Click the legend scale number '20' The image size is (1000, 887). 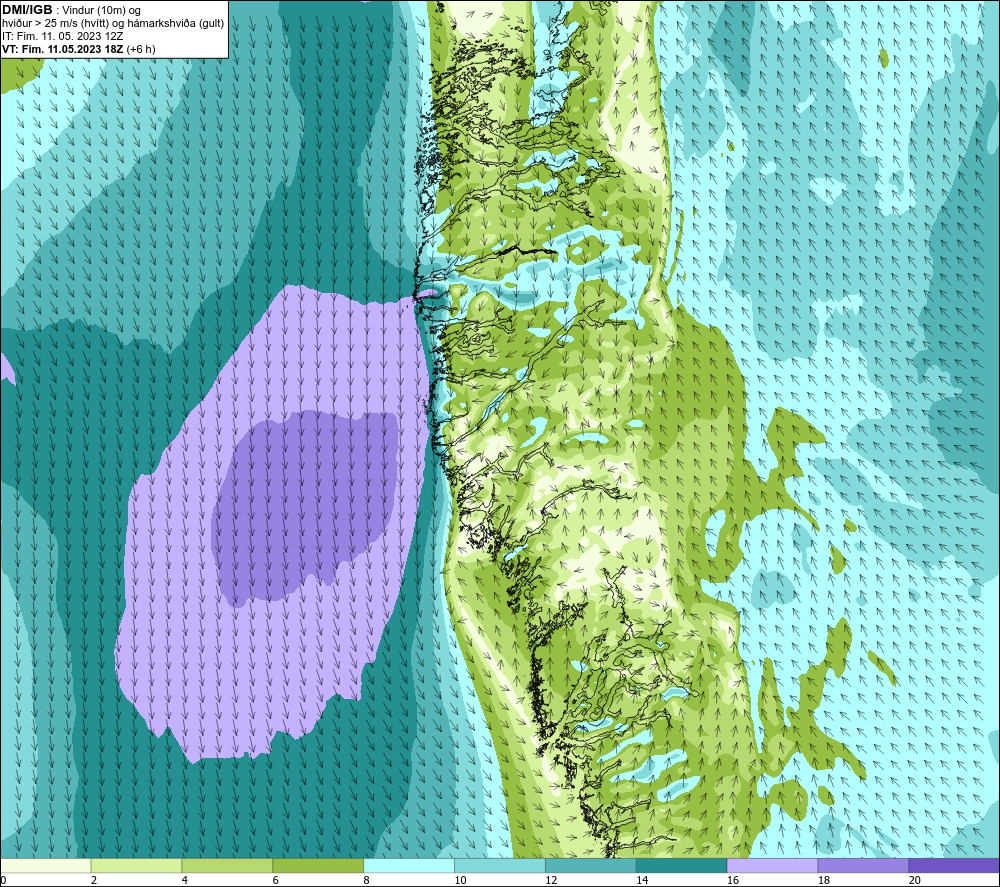coord(914,881)
